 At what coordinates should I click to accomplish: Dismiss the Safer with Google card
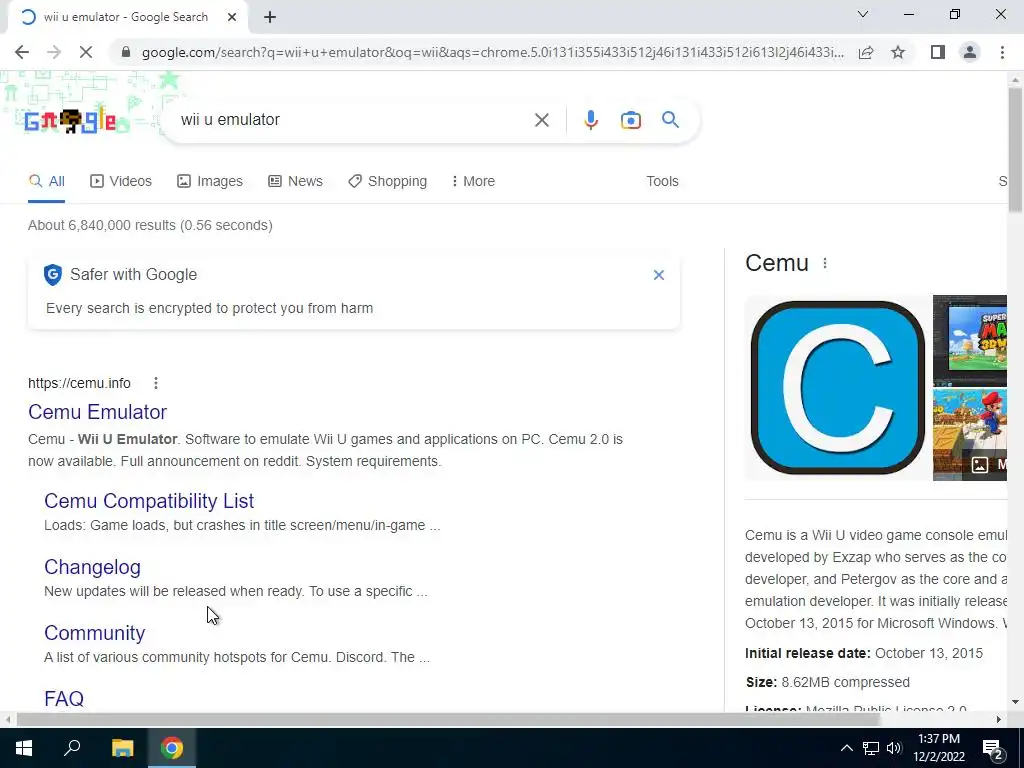tap(658, 275)
